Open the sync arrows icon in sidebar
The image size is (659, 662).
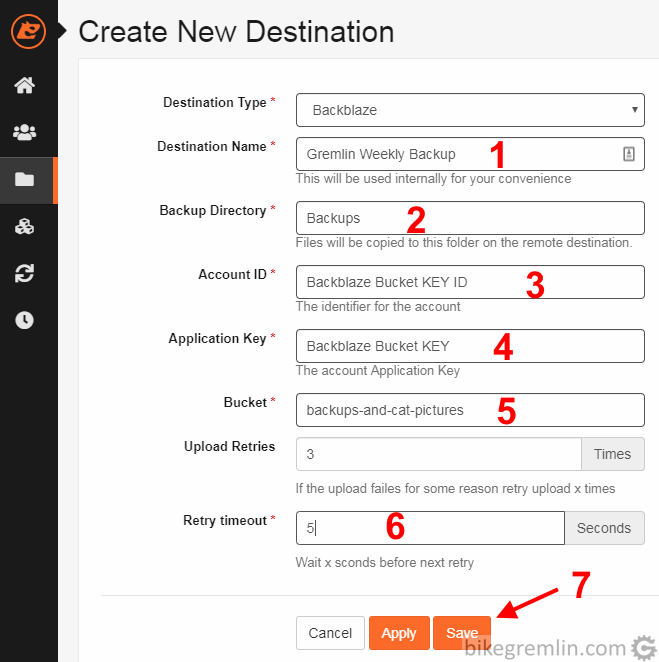coord(24,273)
